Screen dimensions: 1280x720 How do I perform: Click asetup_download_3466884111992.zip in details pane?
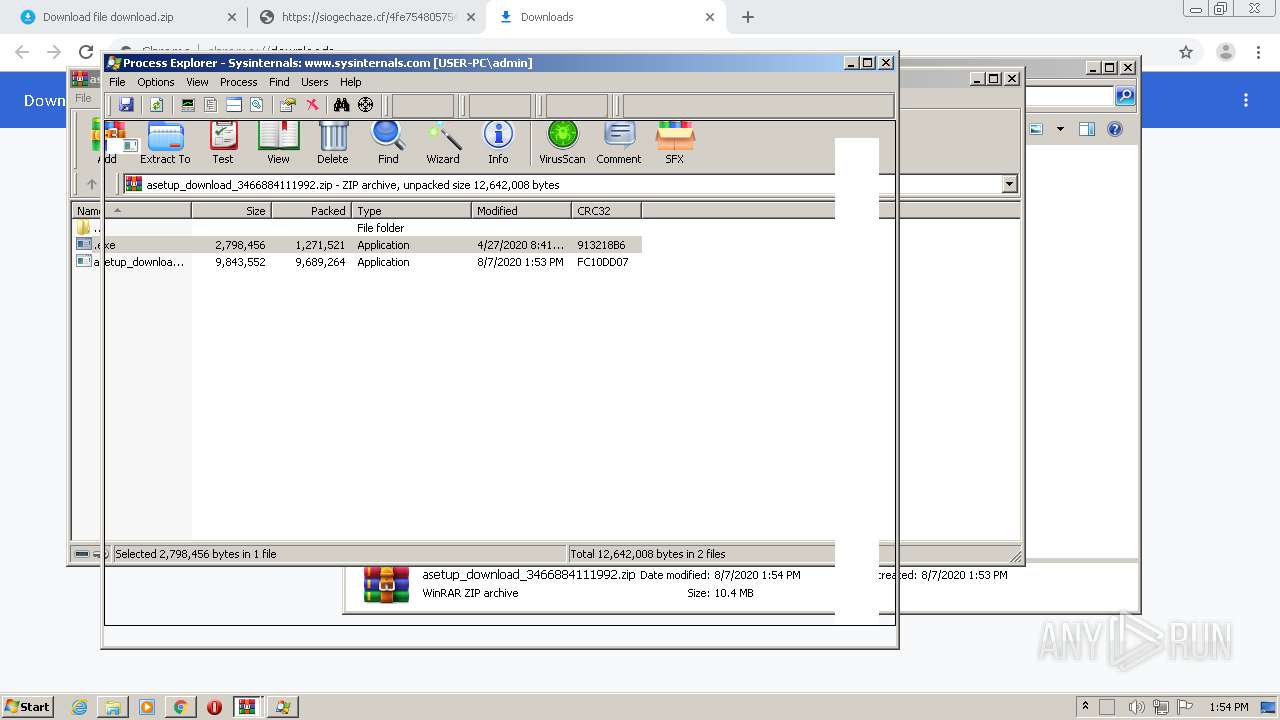(528, 575)
